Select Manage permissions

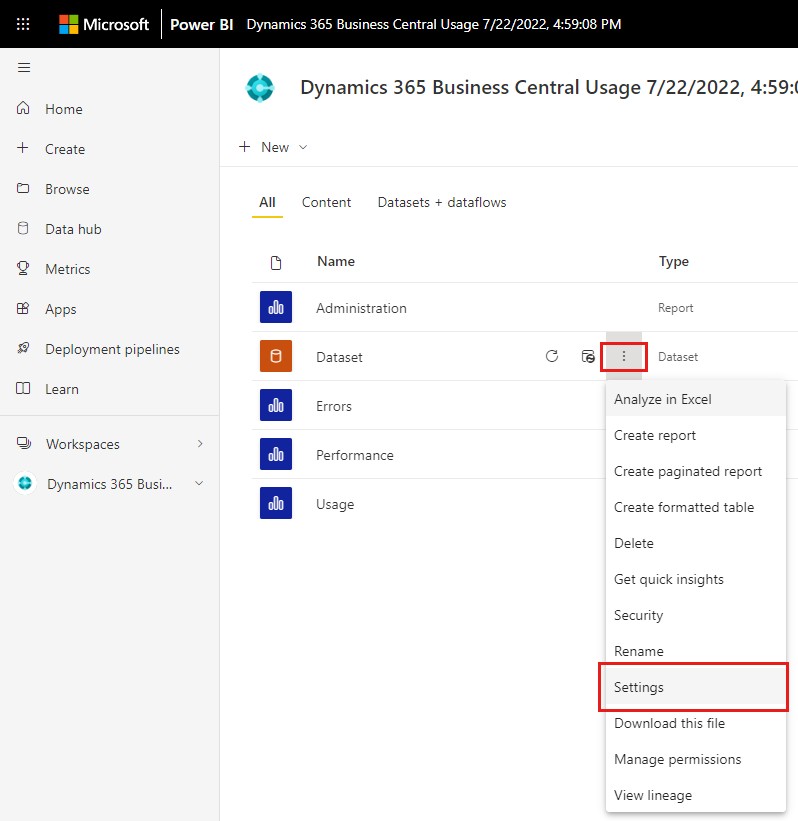[x=696, y=760]
